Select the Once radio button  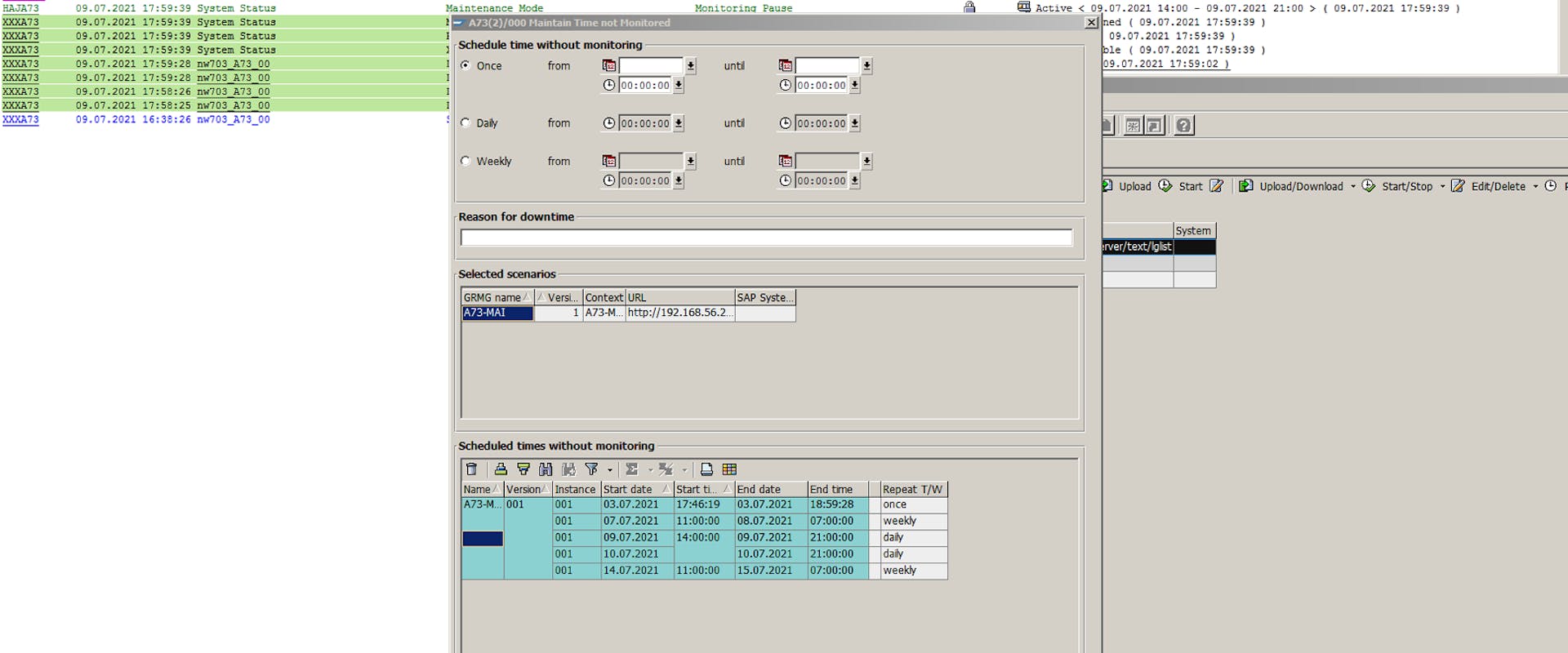465,65
